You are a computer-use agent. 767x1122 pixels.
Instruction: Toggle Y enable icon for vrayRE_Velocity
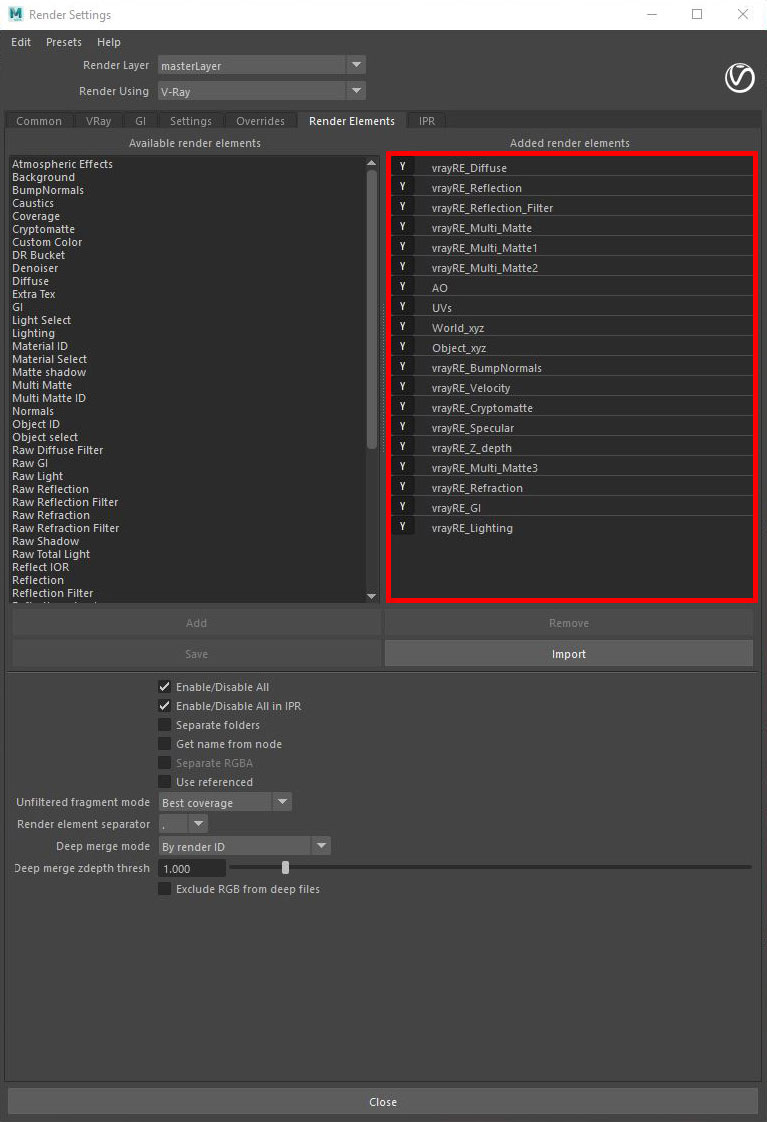click(402, 387)
